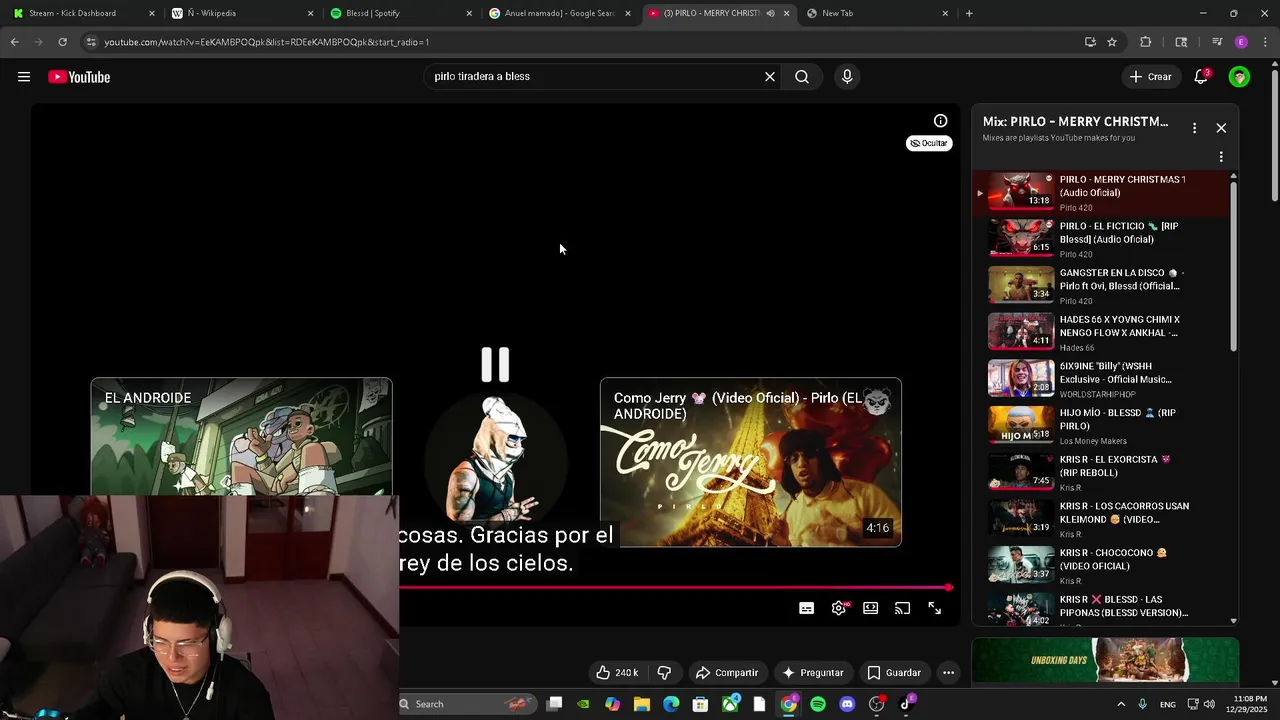Open more actions ellipsis below the video

tap(948, 673)
